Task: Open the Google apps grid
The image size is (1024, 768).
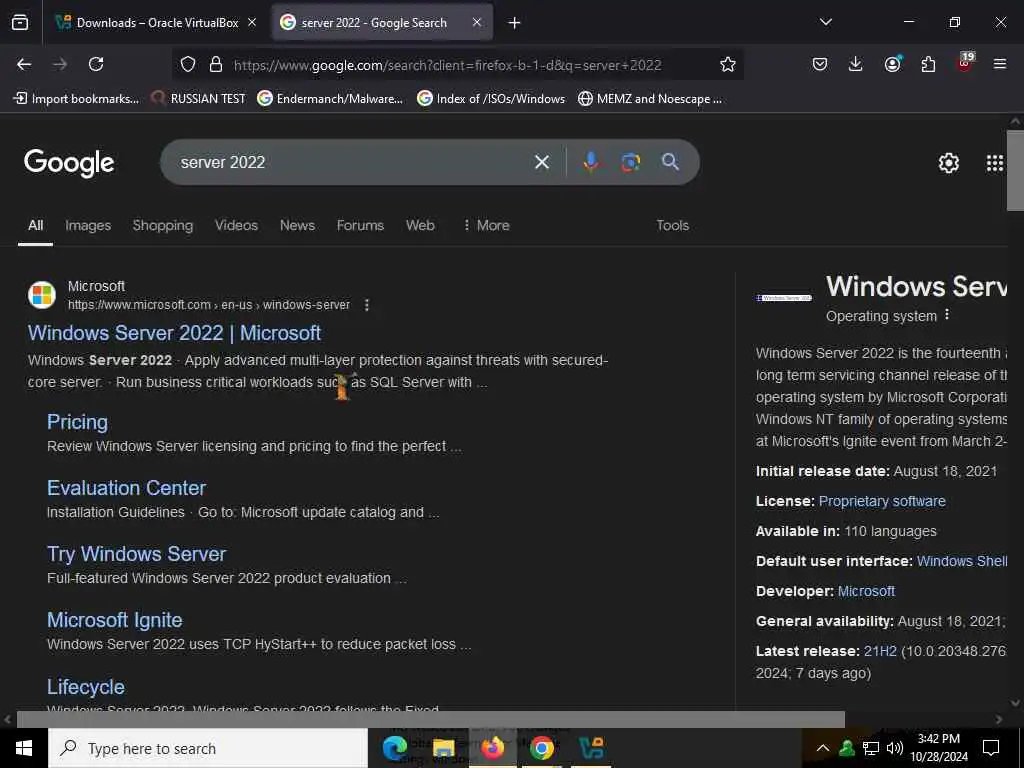Action: pyautogui.click(x=995, y=163)
